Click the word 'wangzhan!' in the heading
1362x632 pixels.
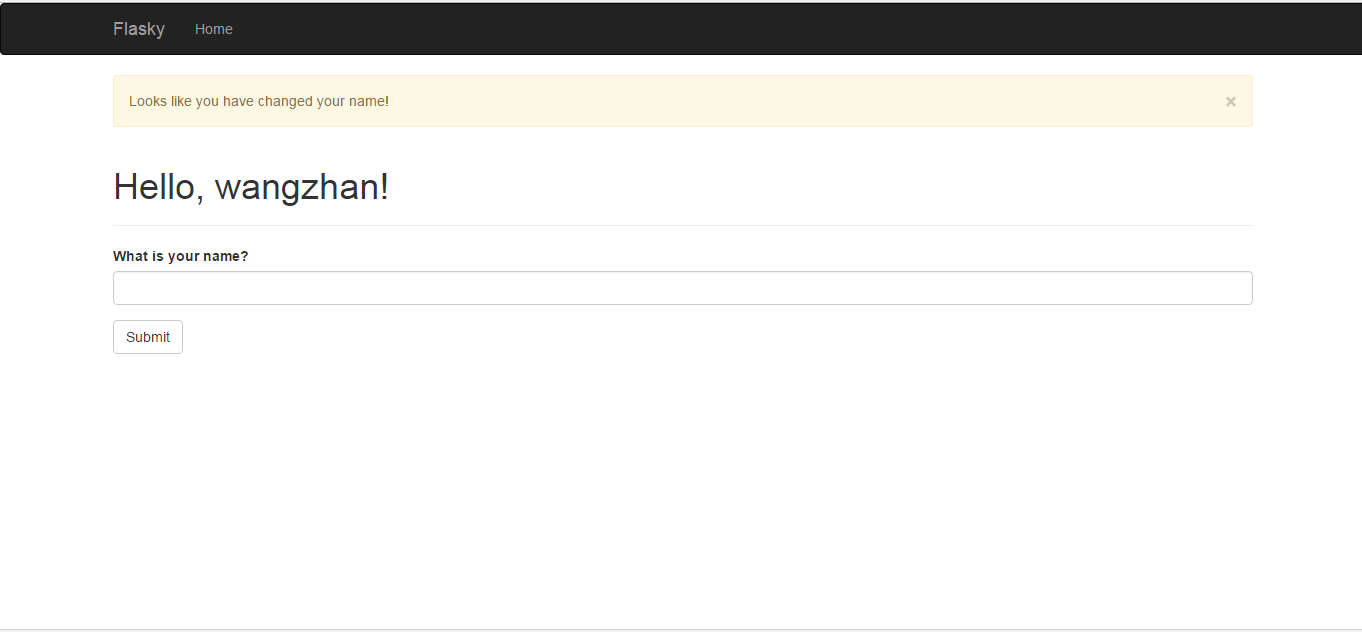tap(302, 187)
